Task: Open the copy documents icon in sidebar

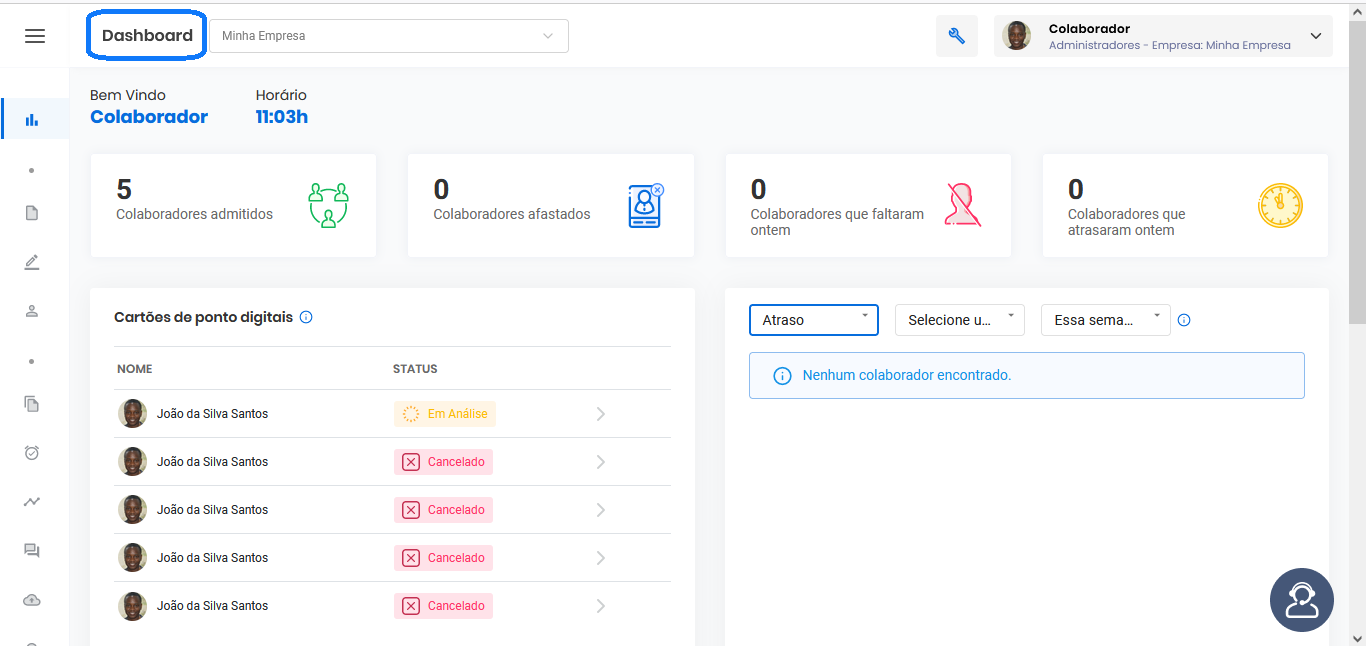Action: pos(32,404)
